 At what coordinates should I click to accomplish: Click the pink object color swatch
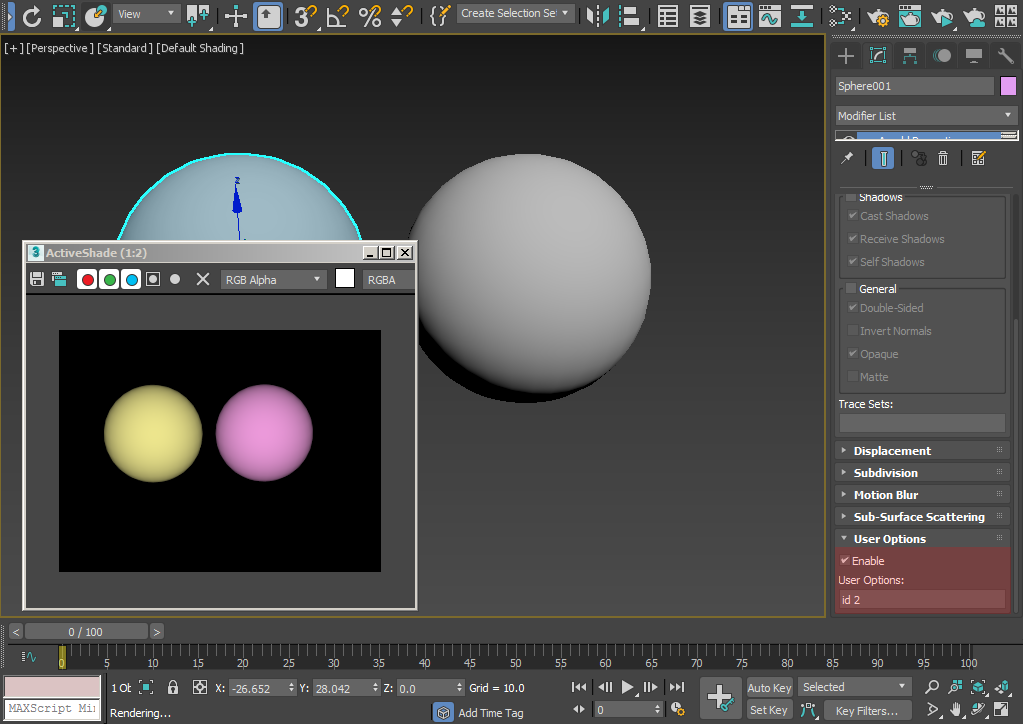point(1008,86)
